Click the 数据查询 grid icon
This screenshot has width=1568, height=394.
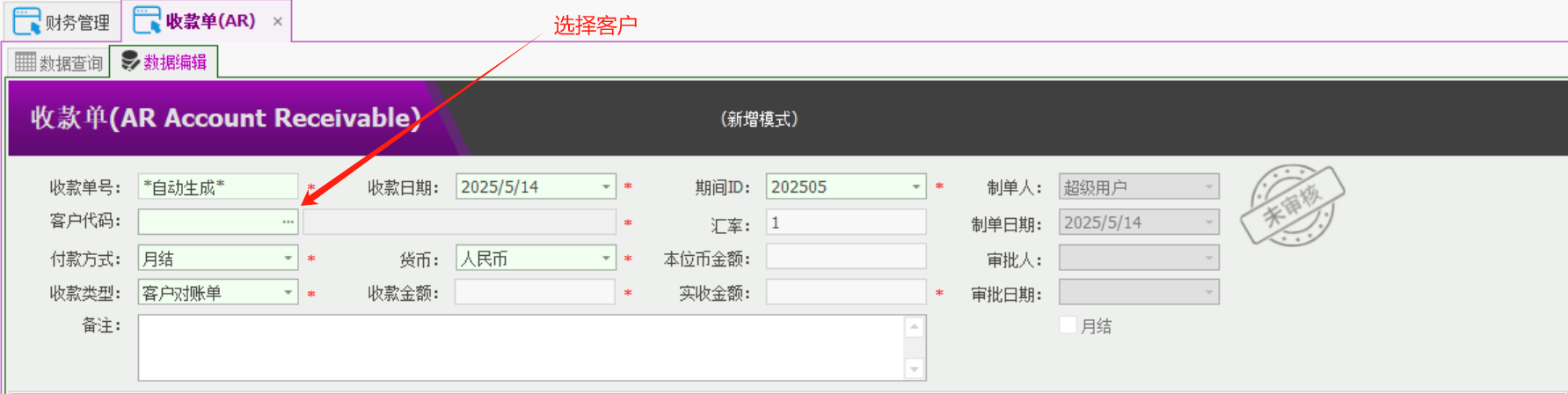click(26, 62)
